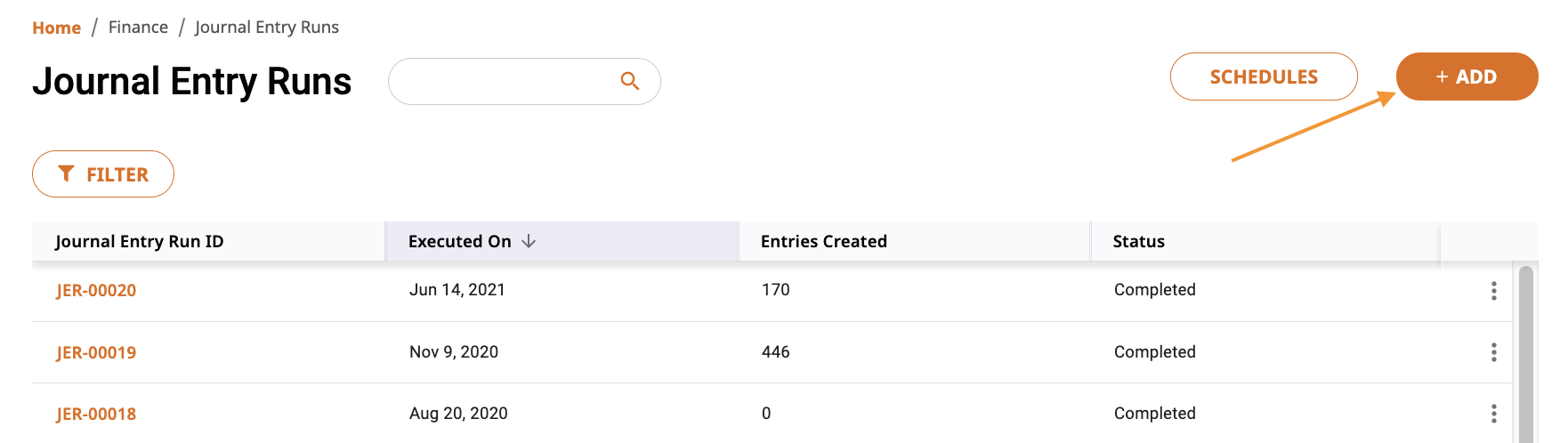The height and width of the screenshot is (443, 1568).
Task: Select Journal Entry Runs breadcrumb item
Action: (267, 28)
